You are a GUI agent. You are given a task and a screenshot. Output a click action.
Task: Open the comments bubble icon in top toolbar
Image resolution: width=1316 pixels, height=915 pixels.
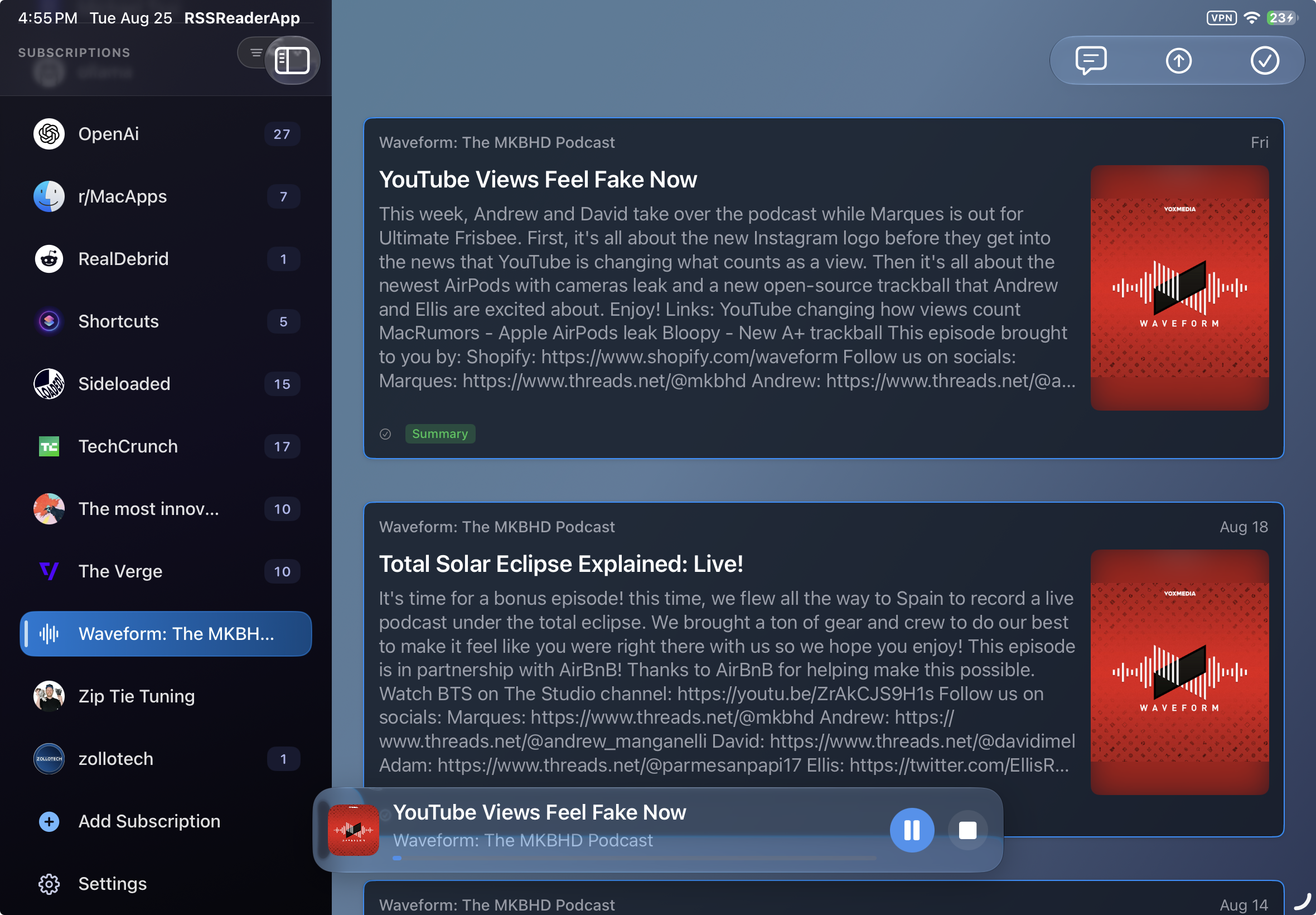[x=1091, y=60]
